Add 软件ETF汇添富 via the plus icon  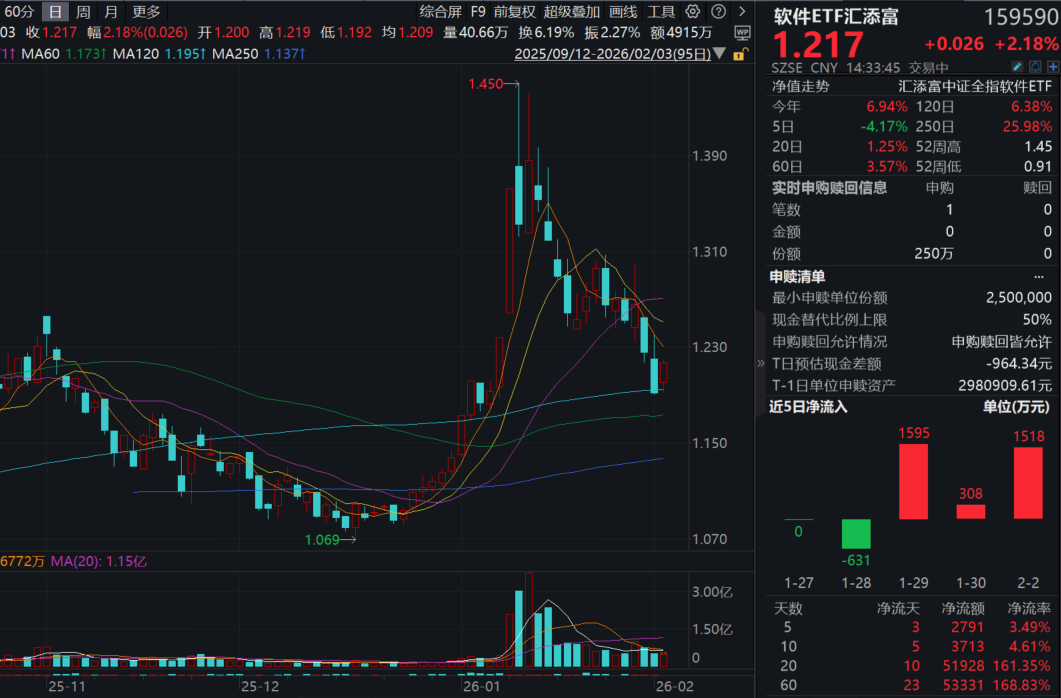point(1053,66)
